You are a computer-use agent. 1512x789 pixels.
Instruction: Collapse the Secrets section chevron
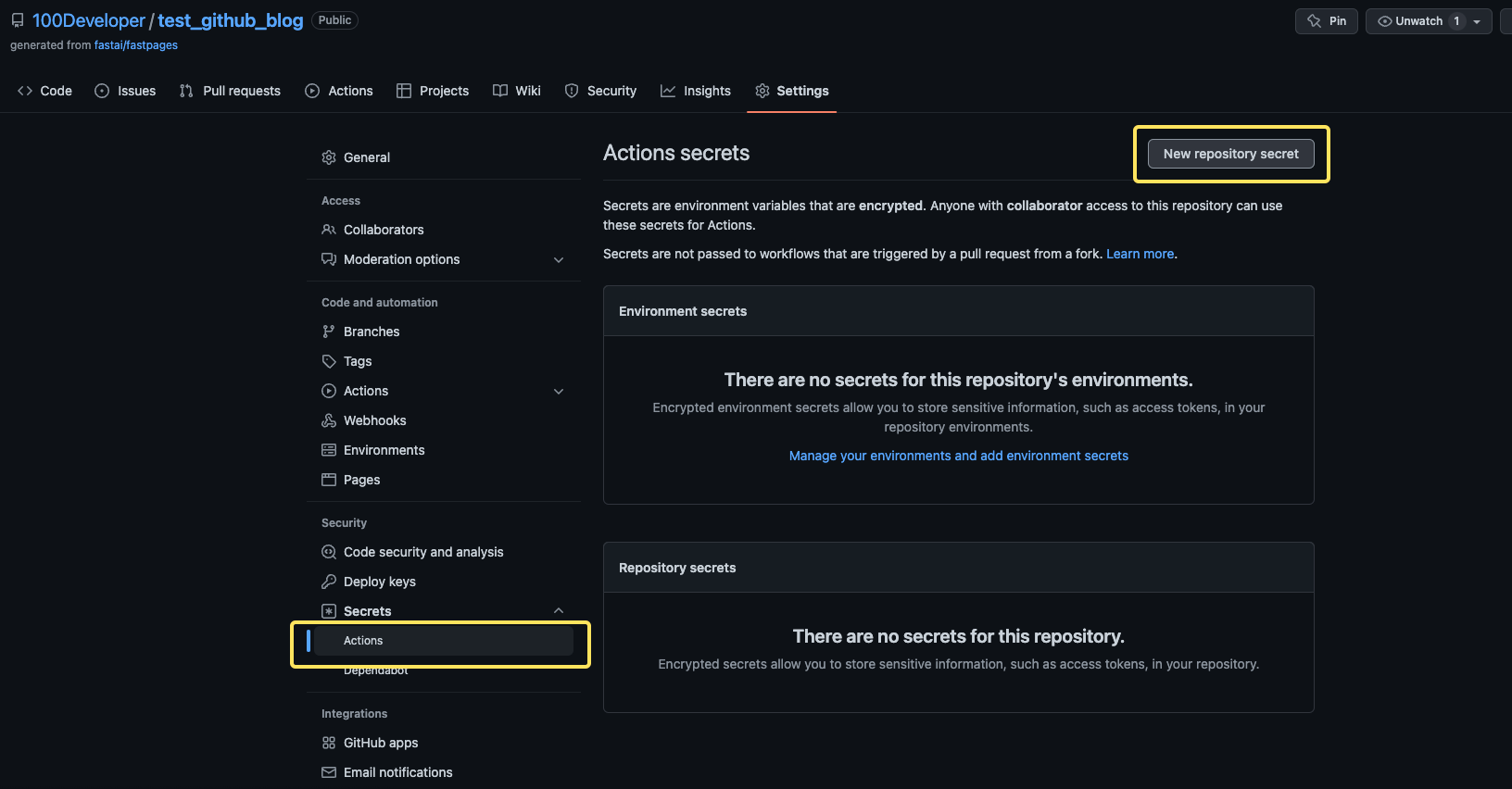coord(559,610)
